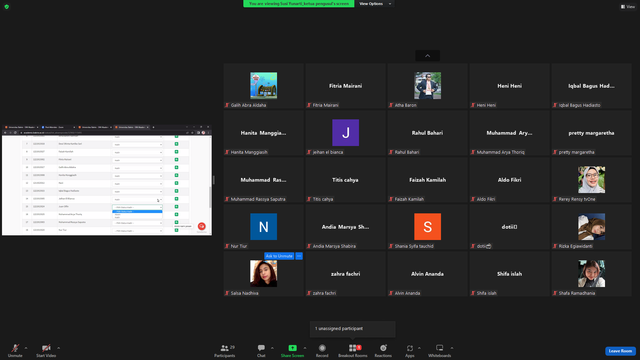Select the pretty margaretha tile
The width and height of the screenshot is (640, 360).
[591, 133]
